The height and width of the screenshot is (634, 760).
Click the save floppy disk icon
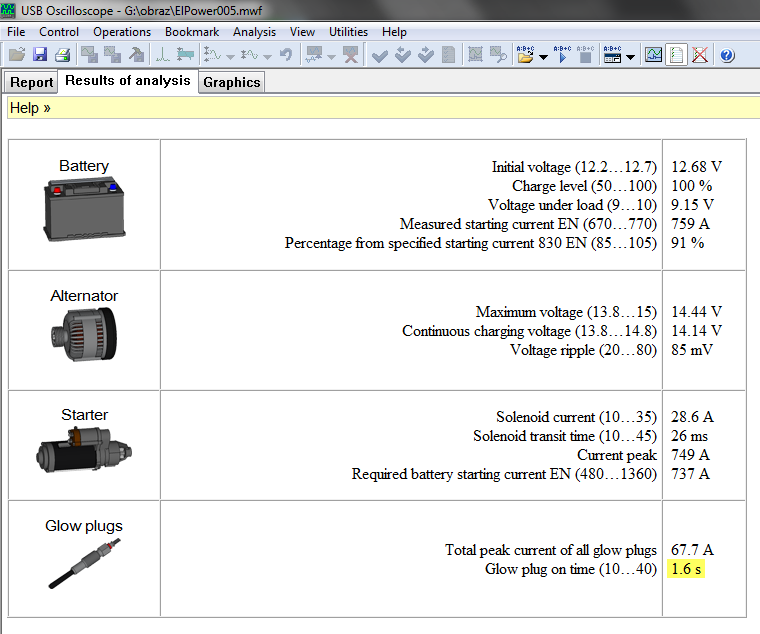(39, 55)
